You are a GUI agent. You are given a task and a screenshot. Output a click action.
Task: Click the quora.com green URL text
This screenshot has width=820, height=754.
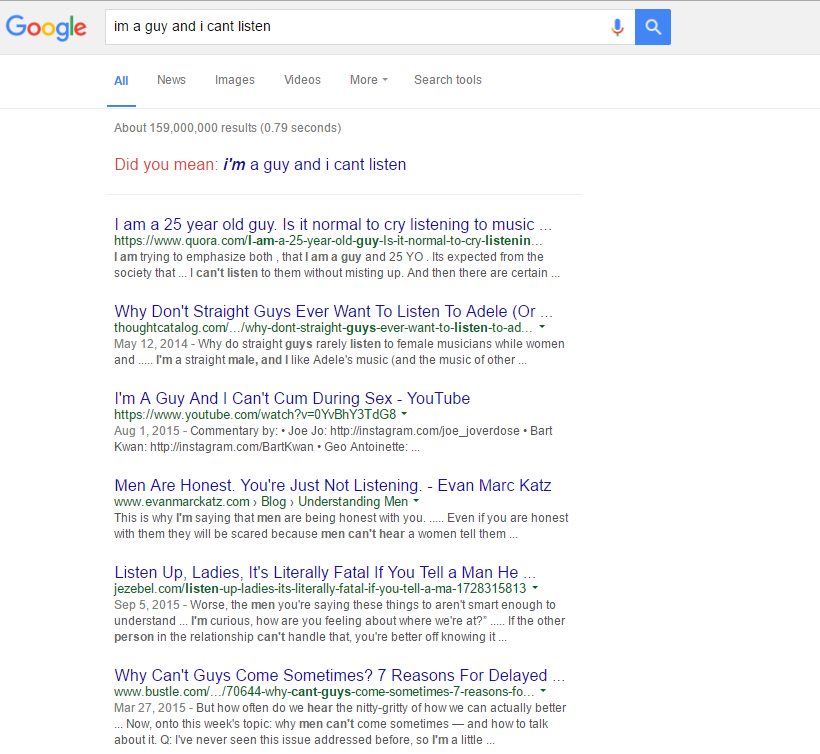(x=328, y=241)
